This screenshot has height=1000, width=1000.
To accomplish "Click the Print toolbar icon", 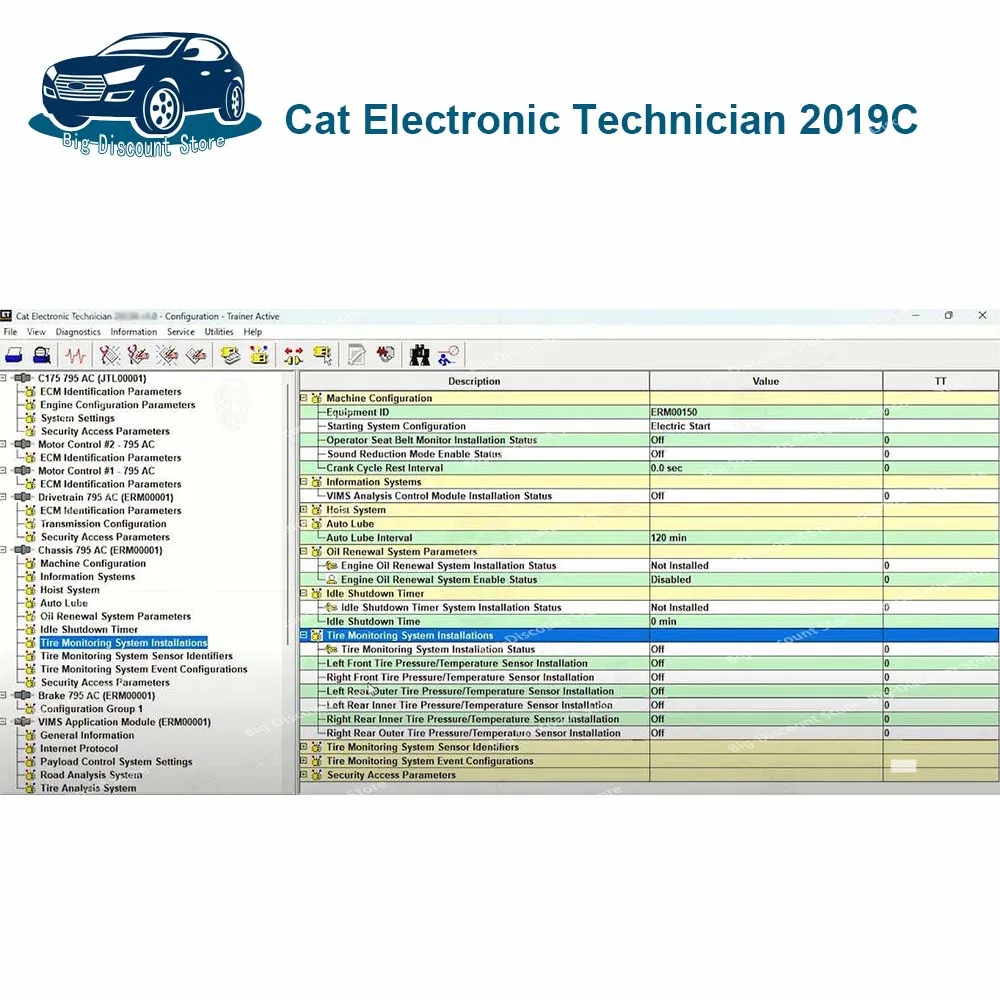I will [x=13, y=355].
